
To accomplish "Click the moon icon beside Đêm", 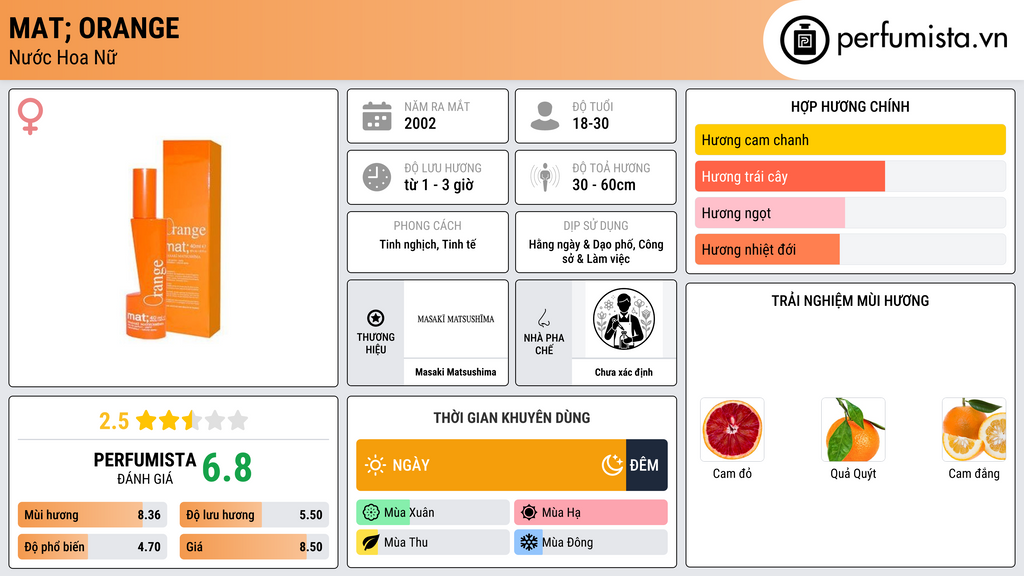I will click(x=612, y=465).
